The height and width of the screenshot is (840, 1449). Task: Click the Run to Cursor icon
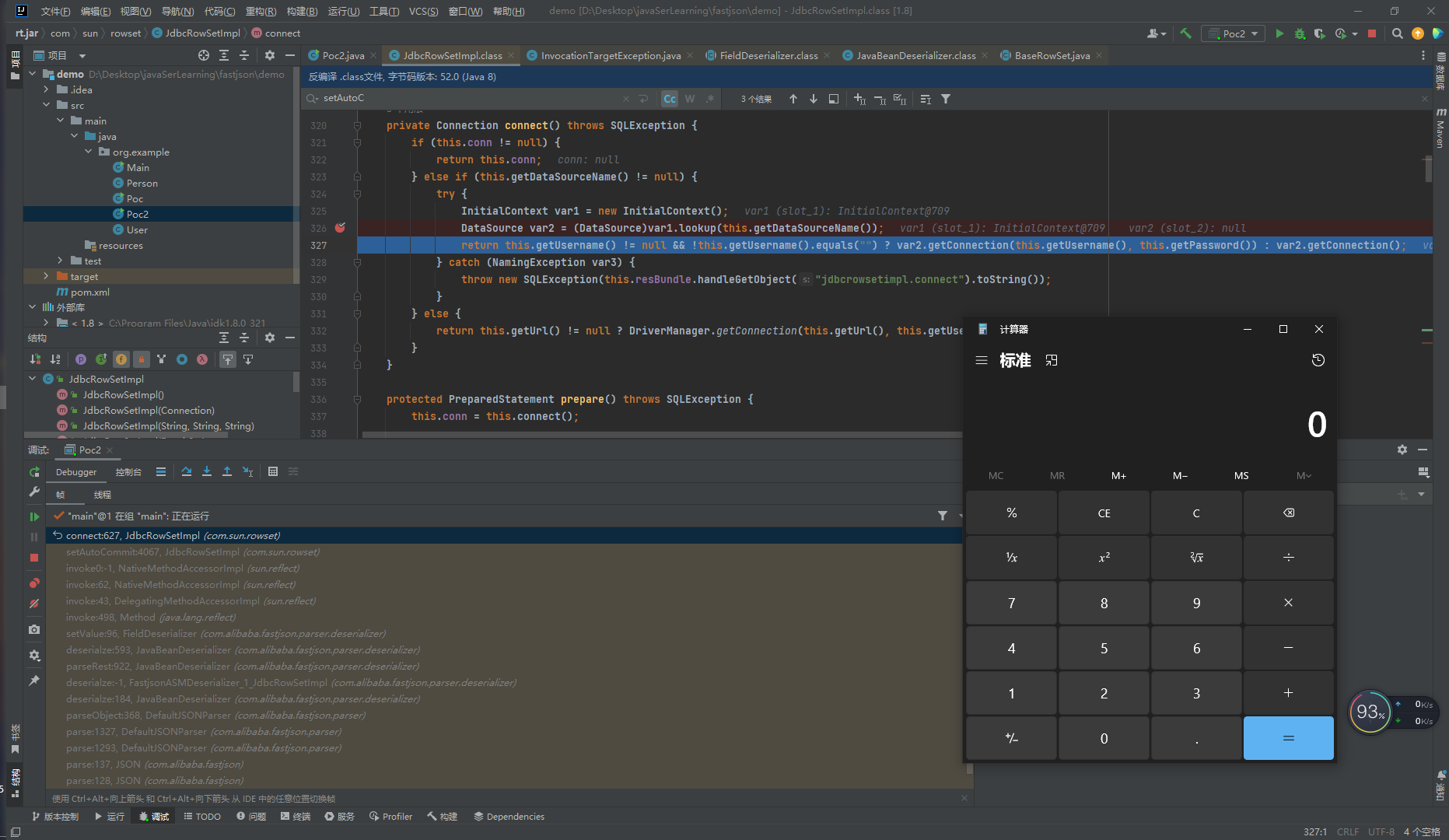247,471
